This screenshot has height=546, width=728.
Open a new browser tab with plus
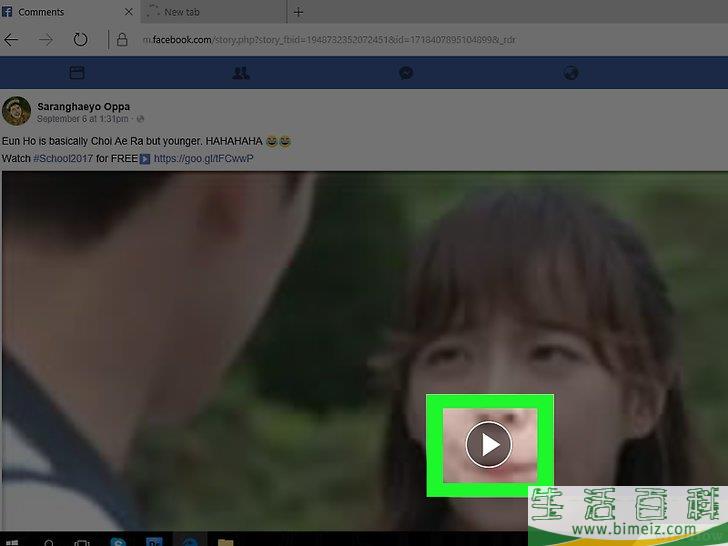tap(298, 12)
